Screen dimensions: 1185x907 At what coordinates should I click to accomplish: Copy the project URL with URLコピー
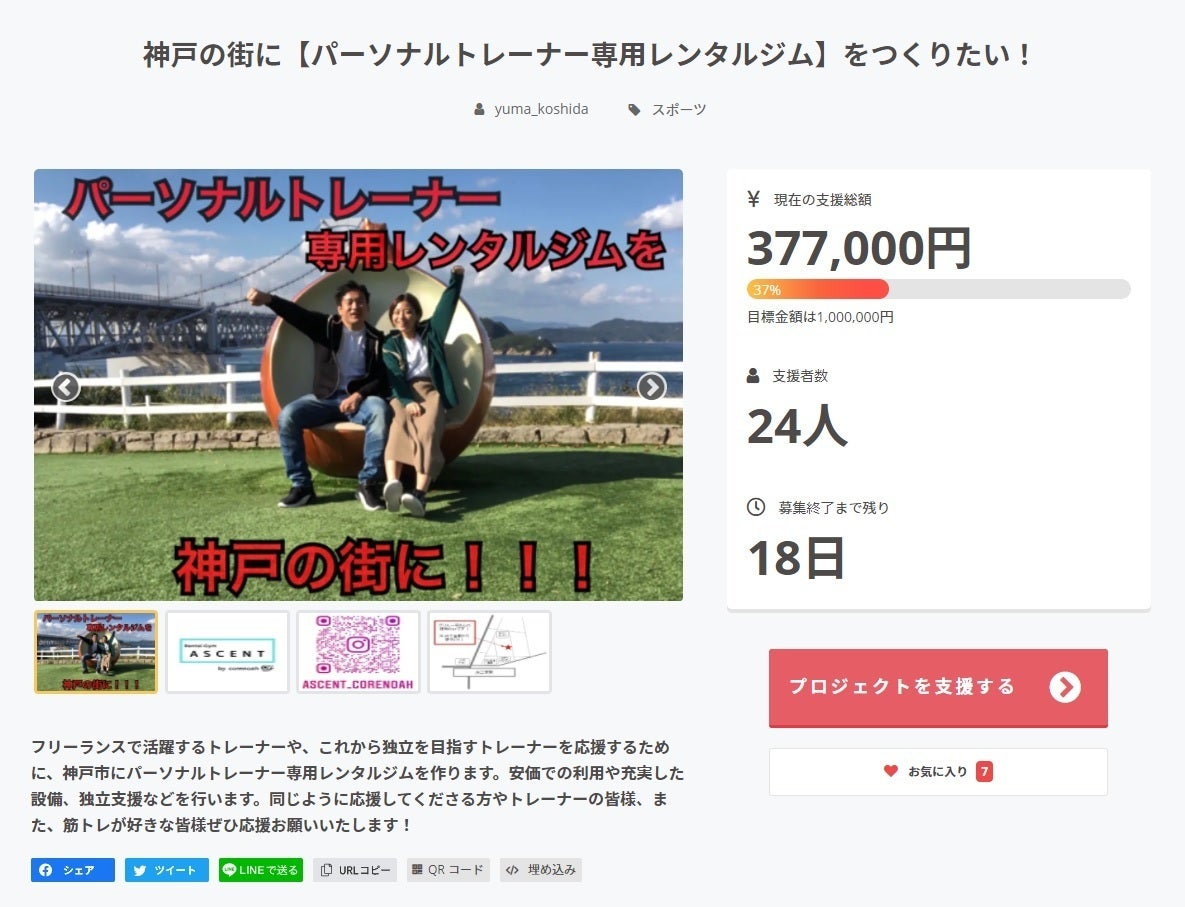point(355,870)
